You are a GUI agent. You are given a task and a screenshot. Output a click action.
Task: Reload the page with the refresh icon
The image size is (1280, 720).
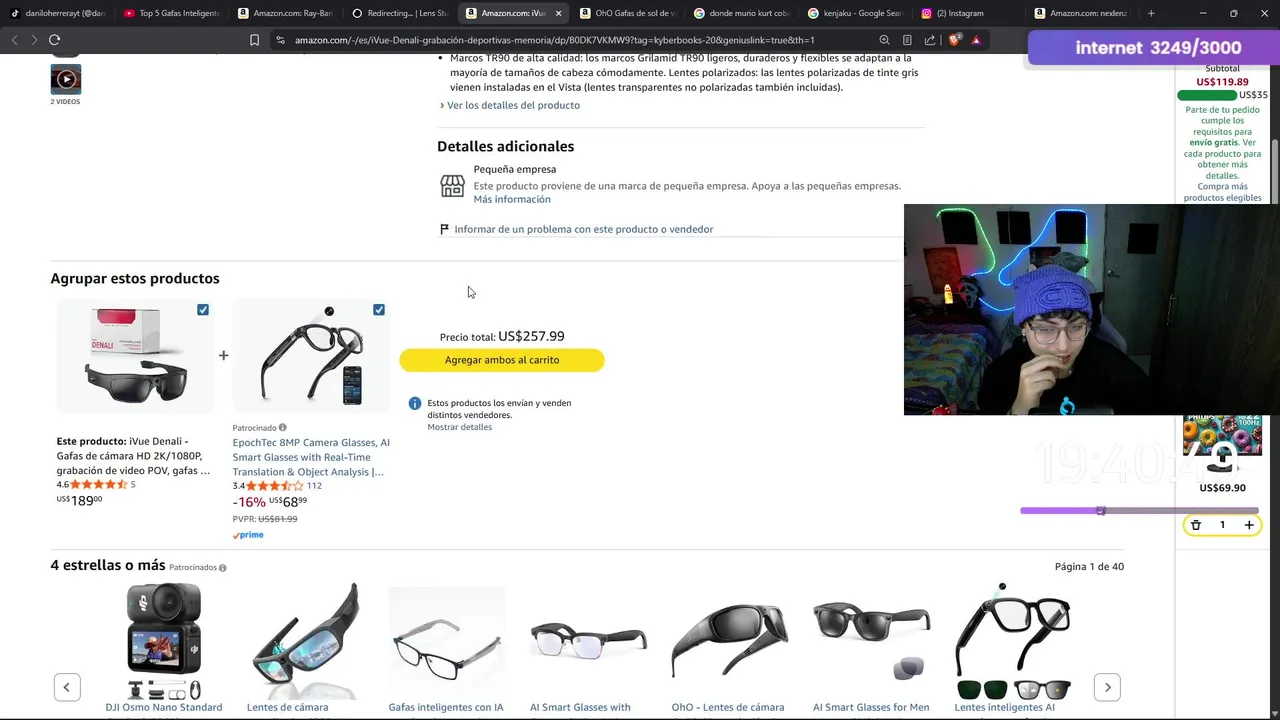(x=54, y=40)
